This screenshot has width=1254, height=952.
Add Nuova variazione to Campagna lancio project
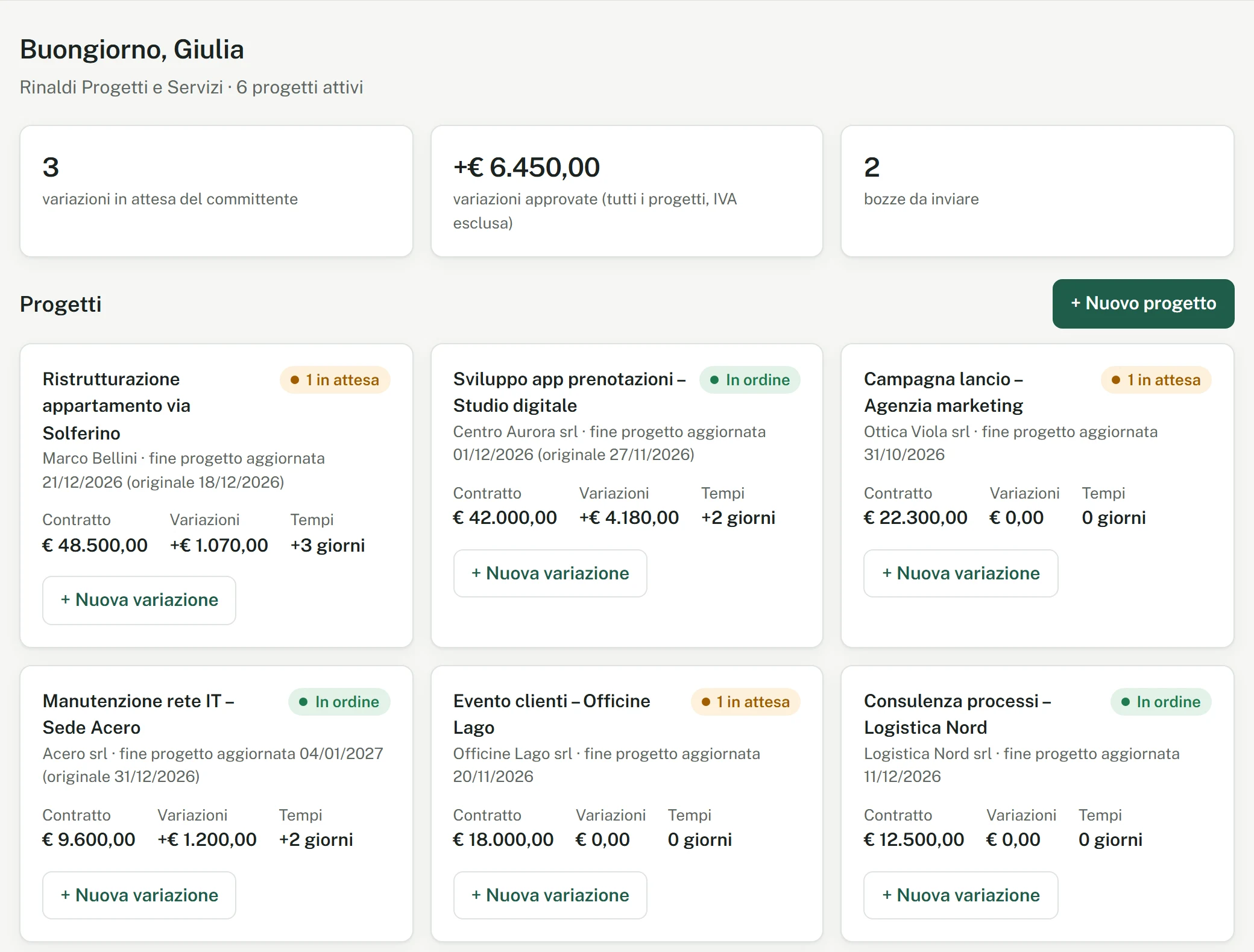[x=961, y=573]
